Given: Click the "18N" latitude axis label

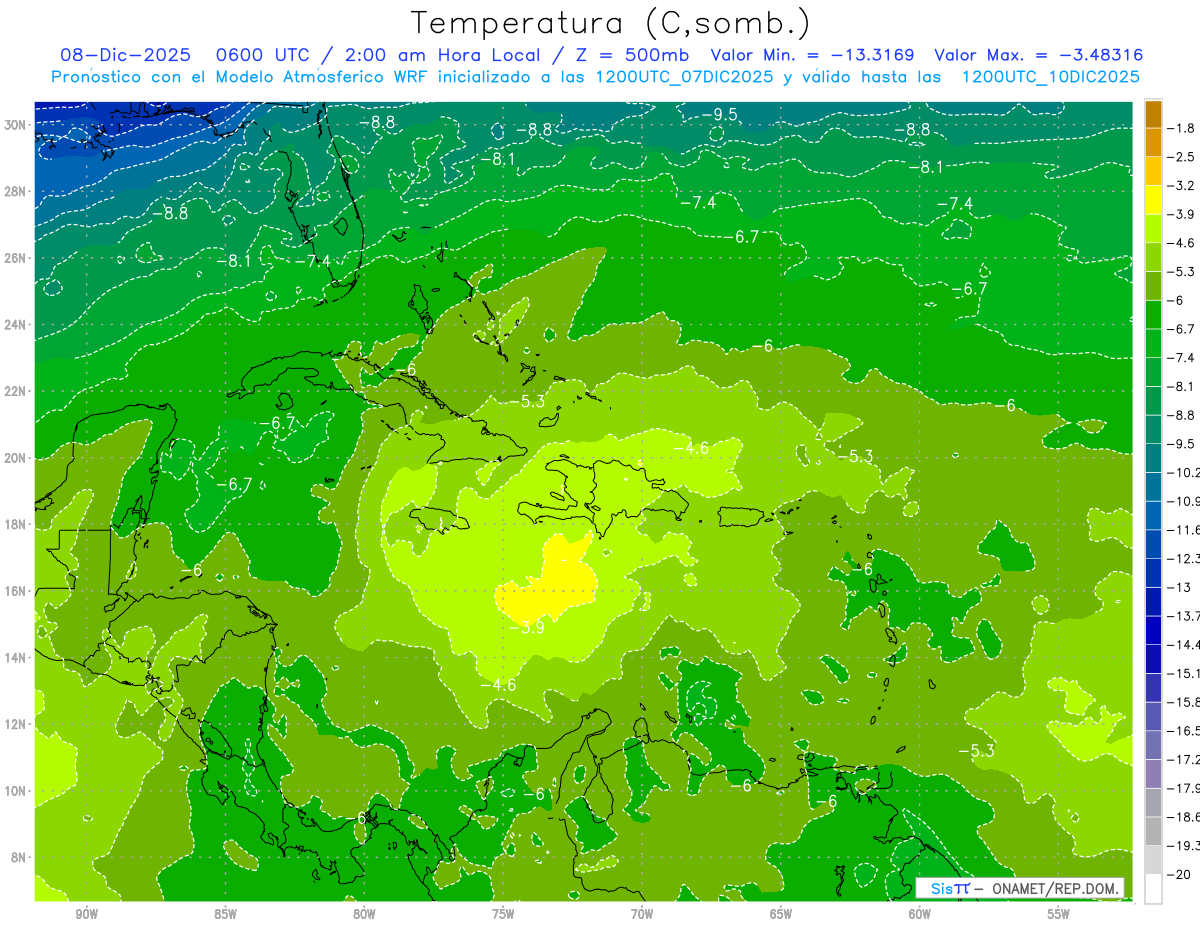Looking at the screenshot, I should pyautogui.click(x=17, y=524).
